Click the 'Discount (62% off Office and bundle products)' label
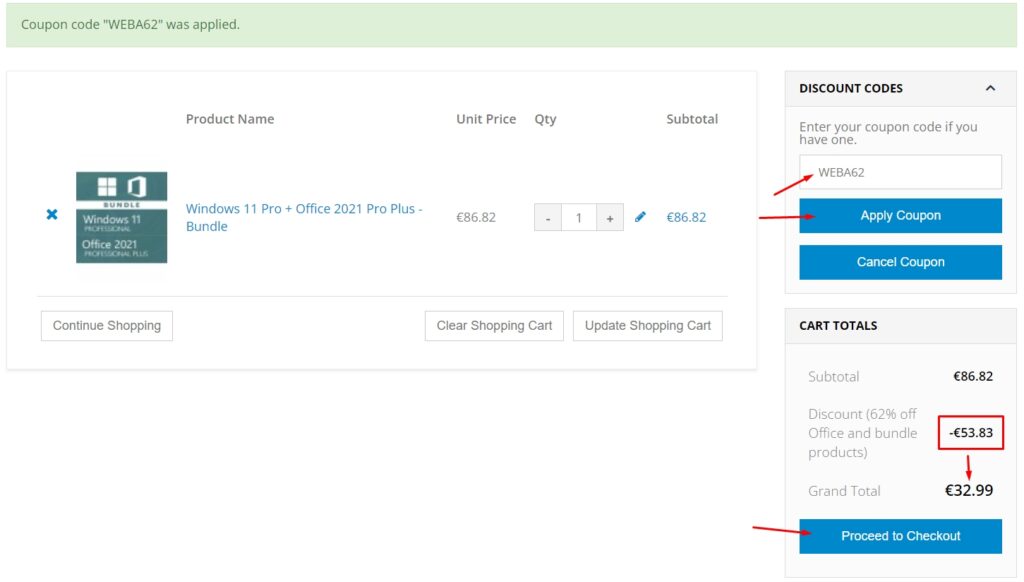The width and height of the screenshot is (1024, 582). tap(863, 433)
